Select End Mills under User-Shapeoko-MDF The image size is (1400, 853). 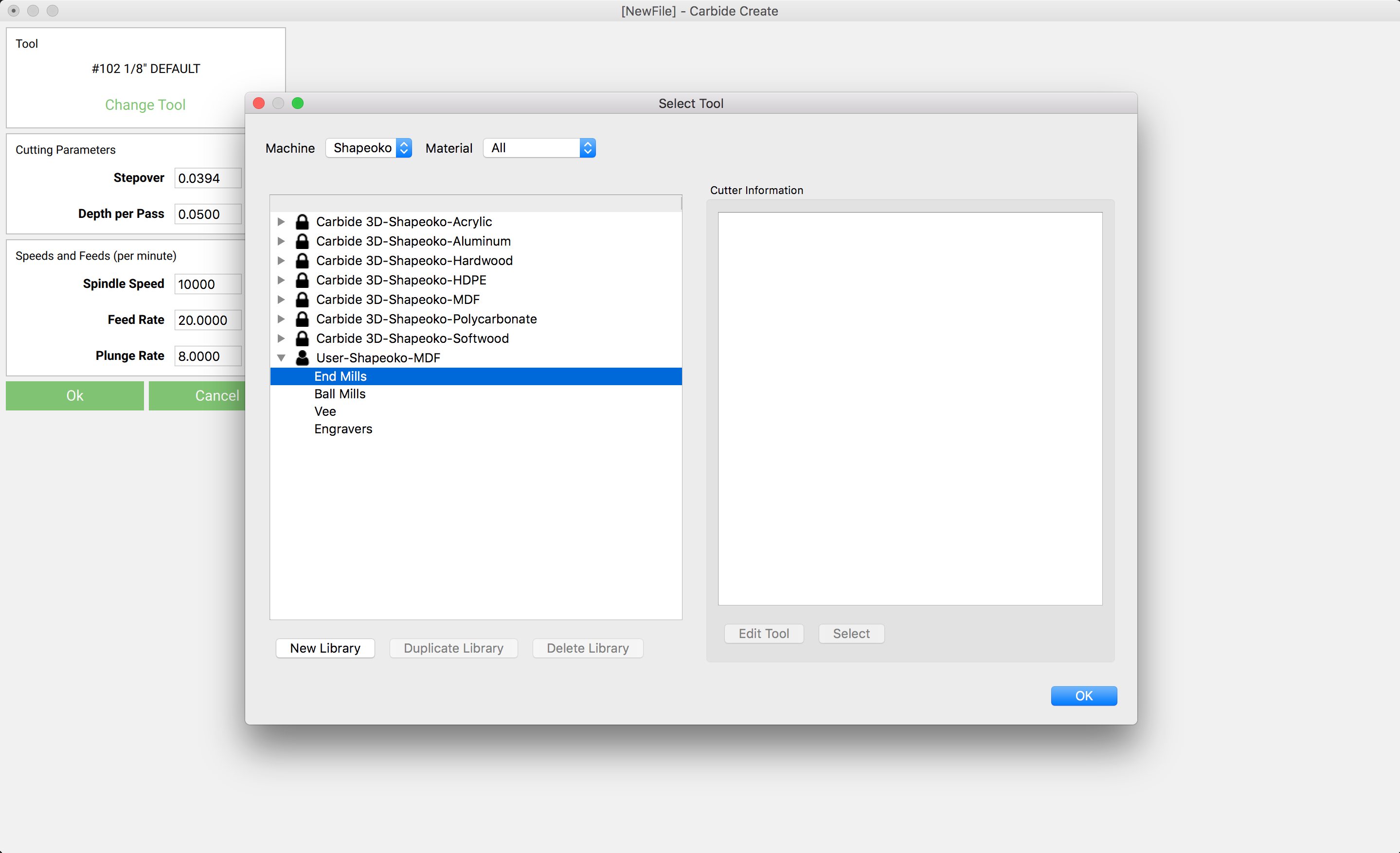coord(476,376)
